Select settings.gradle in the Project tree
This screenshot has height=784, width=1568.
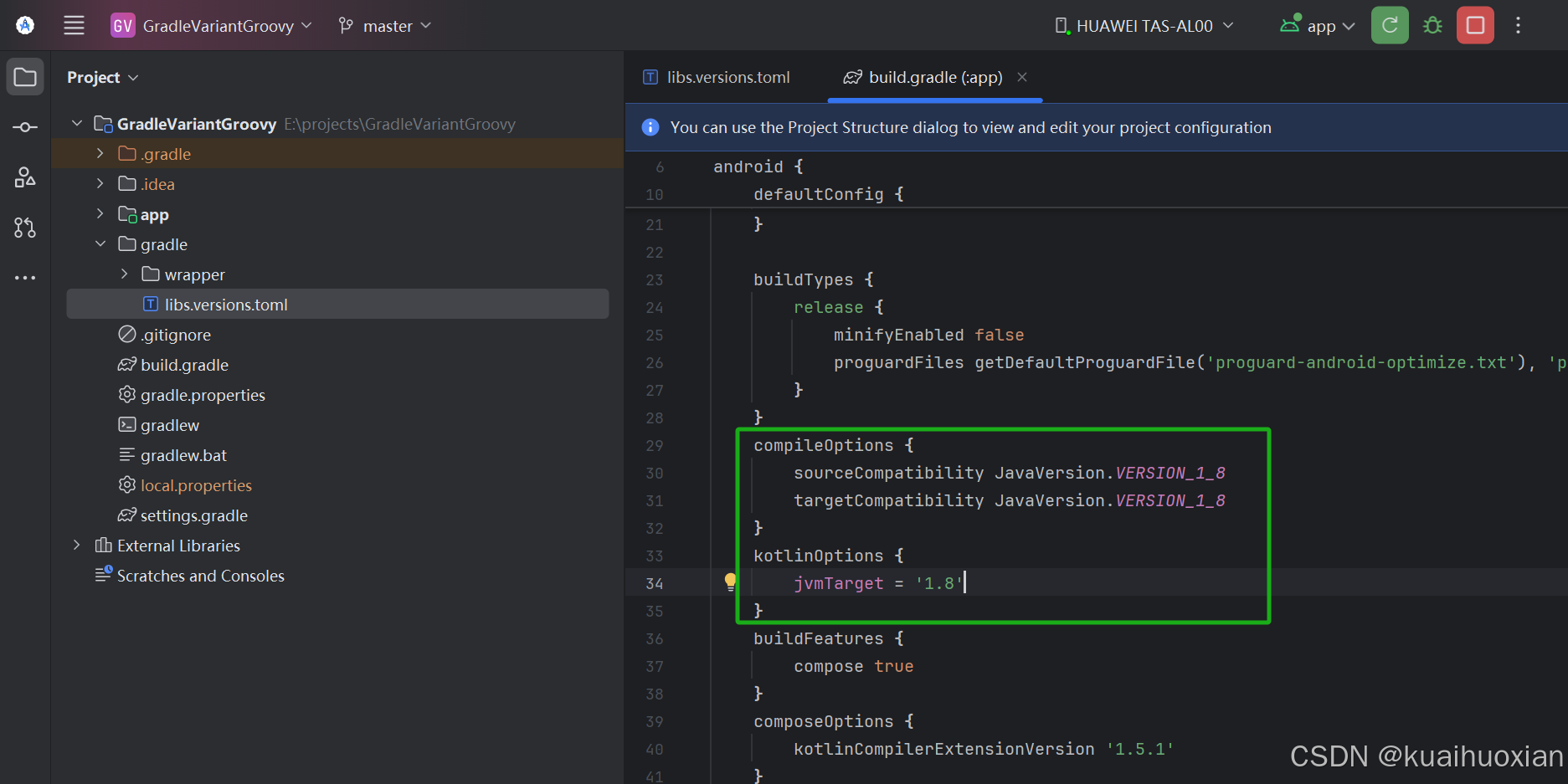click(x=193, y=515)
